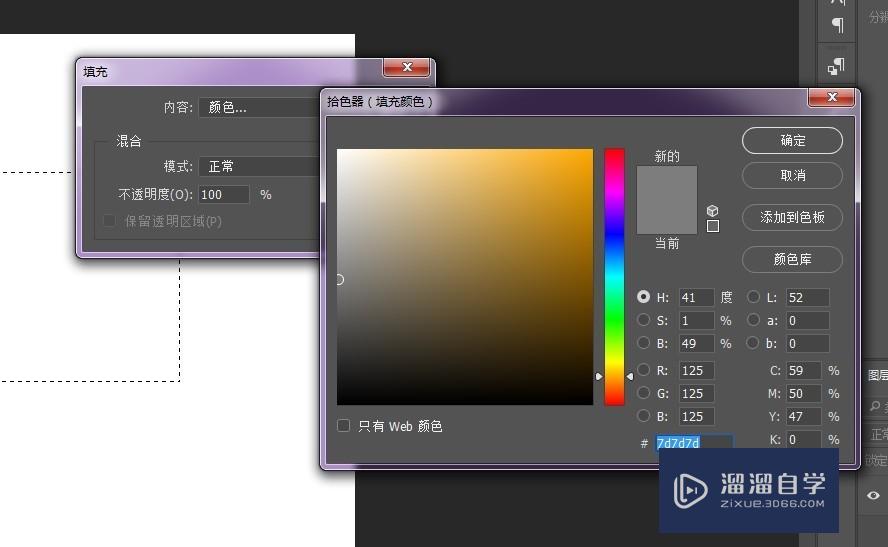Screen dimensions: 888x547
Task: Click the G value field 125
Action: coord(697,394)
